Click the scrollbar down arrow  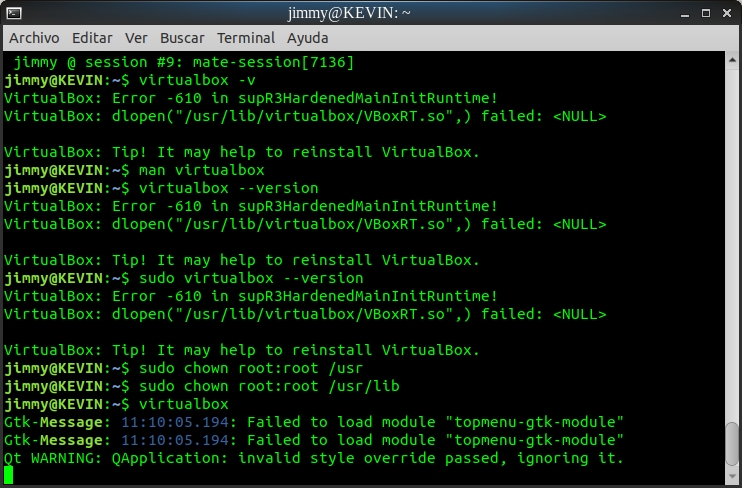pos(732,478)
